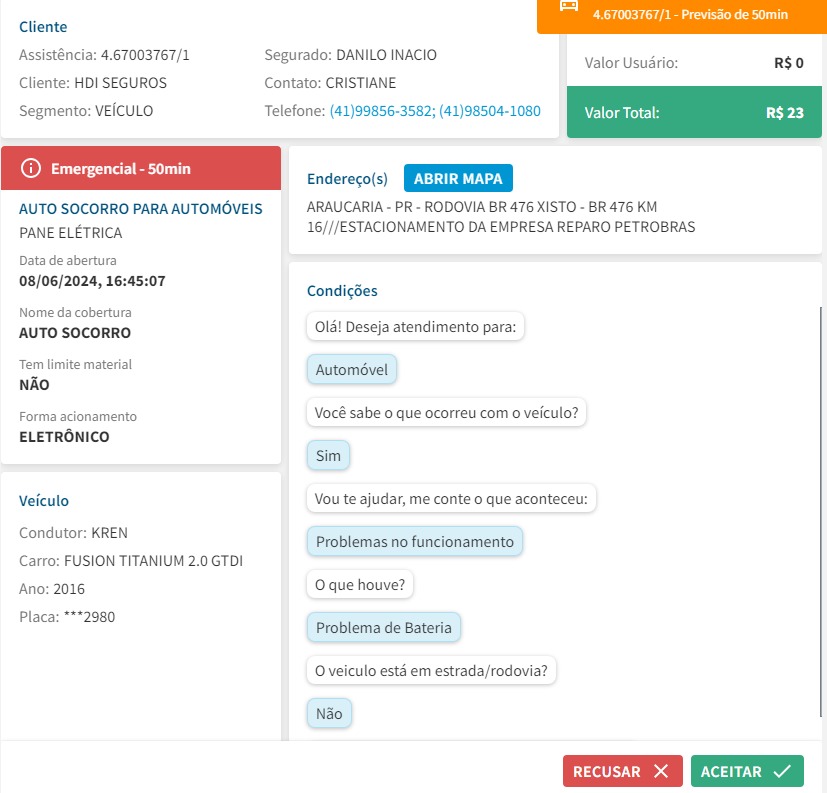The width and height of the screenshot is (827, 793).
Task: Open the map with Abrir Mapa
Action: (x=458, y=179)
